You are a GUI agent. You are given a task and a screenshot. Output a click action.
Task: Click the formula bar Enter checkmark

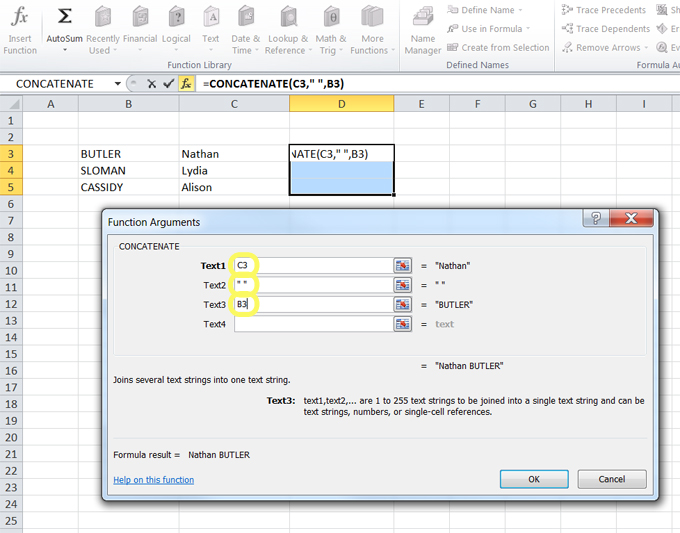(x=169, y=84)
